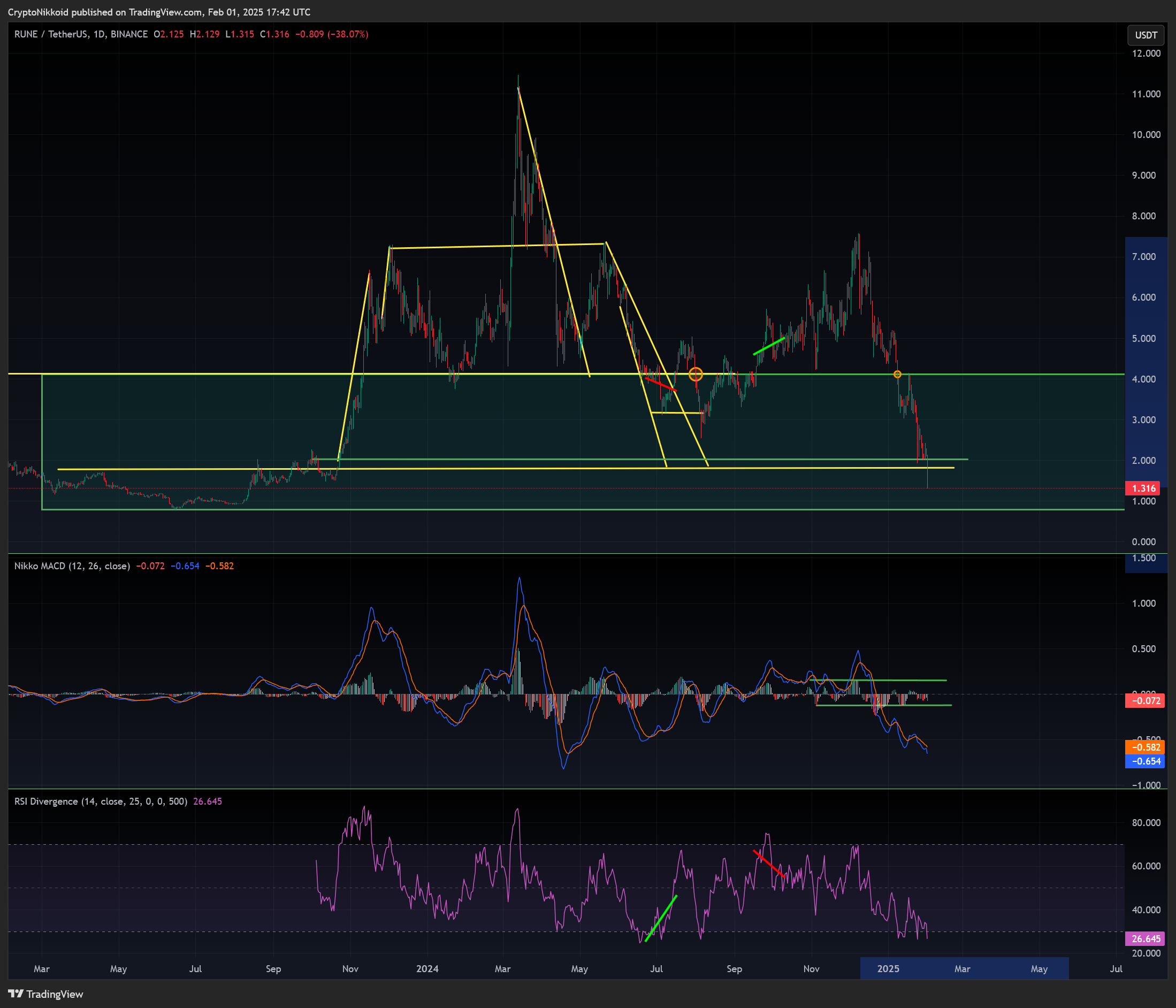Screen dimensions: 1176x1008
Task: Click the 12.000 price axis label
Action: 1146,54
